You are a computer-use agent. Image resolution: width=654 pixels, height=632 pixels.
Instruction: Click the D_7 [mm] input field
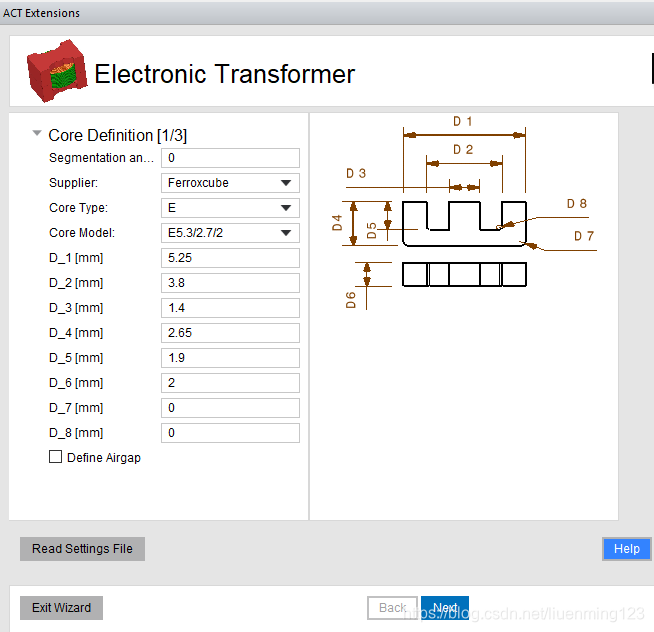(230, 408)
